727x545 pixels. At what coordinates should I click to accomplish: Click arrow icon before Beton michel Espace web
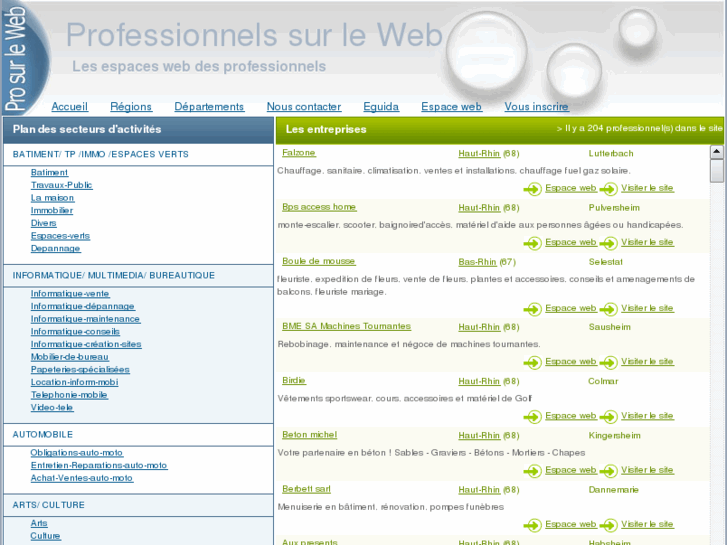click(x=533, y=471)
